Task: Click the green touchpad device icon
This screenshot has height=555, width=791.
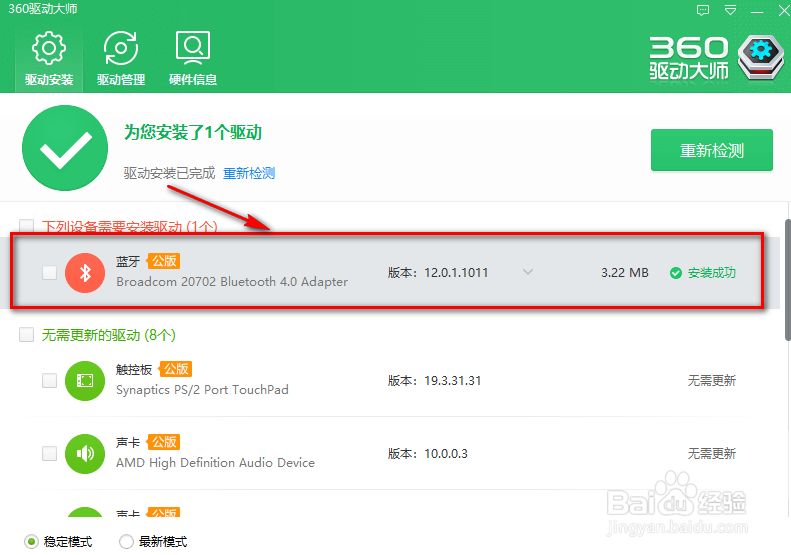Action: tap(85, 381)
